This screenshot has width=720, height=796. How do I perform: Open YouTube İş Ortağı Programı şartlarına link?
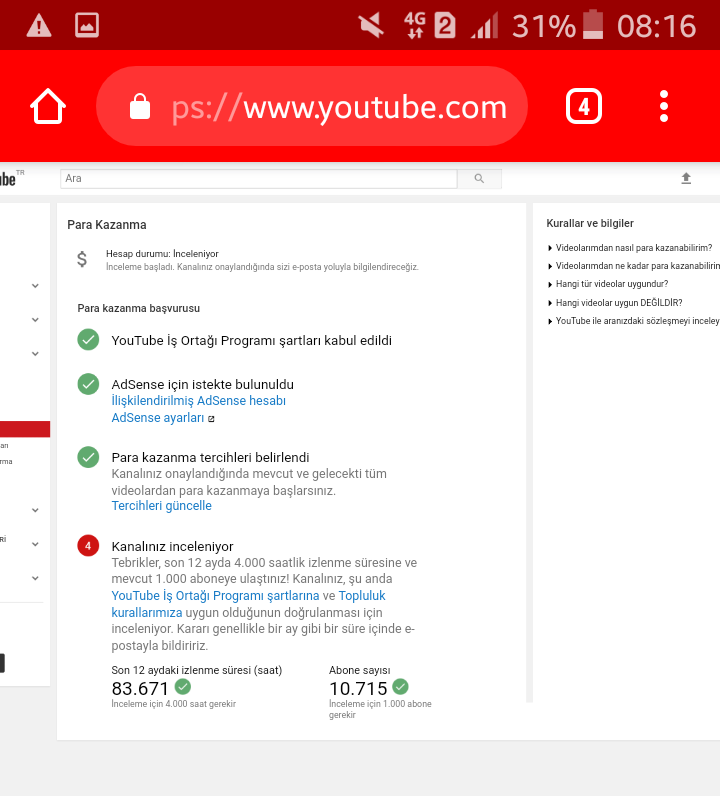click(215, 595)
